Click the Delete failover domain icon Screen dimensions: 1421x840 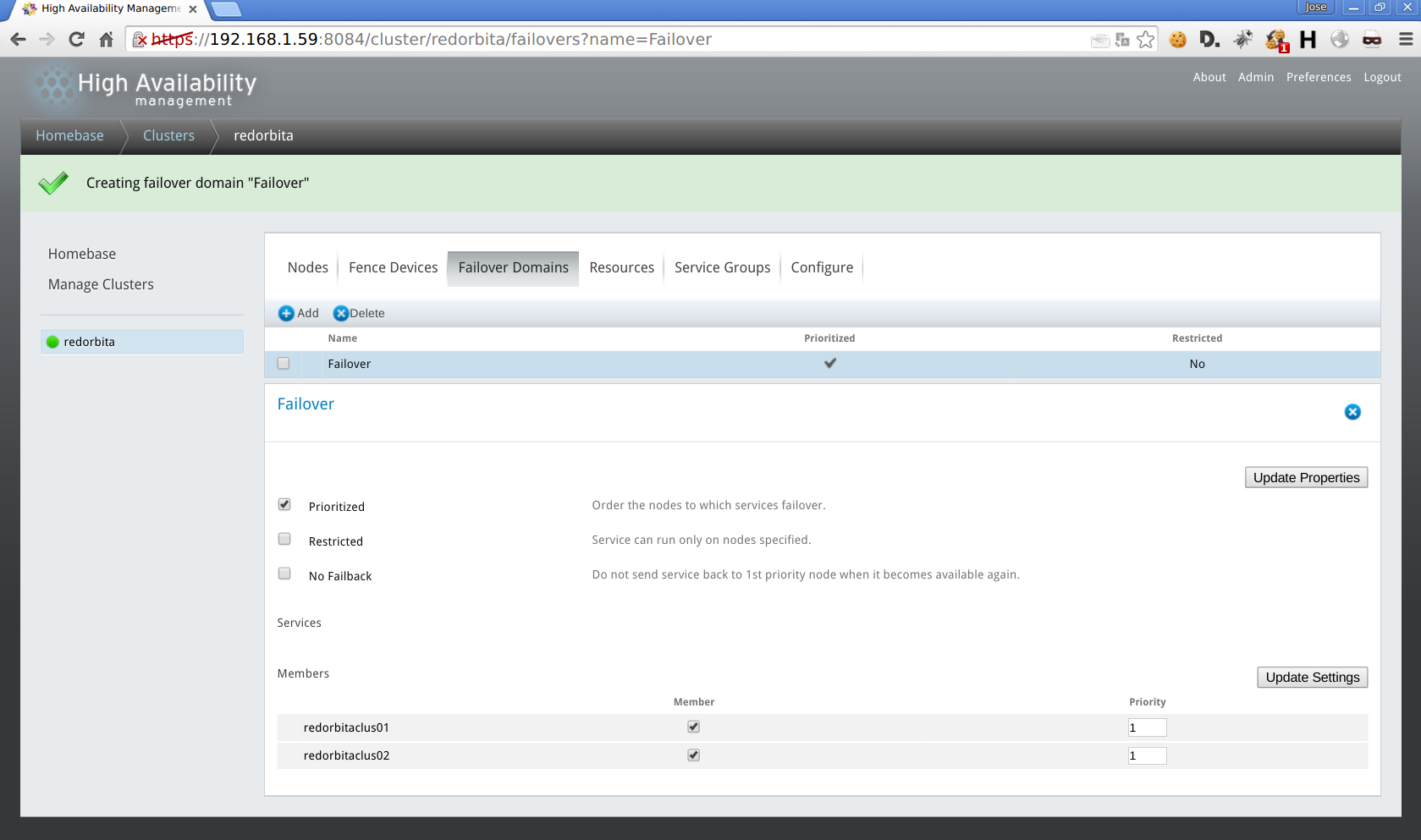[x=340, y=314]
